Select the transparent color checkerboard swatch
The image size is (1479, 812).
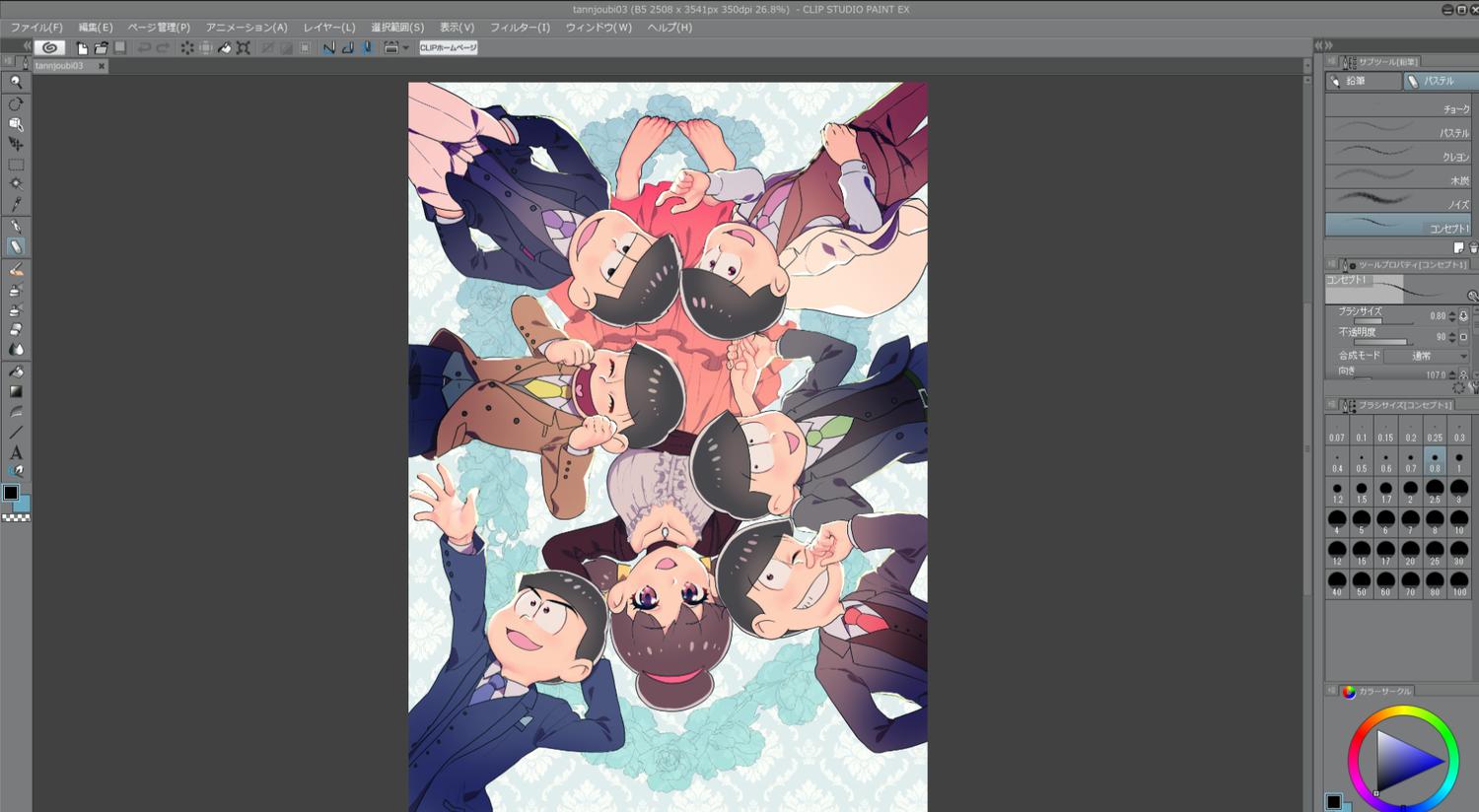click(x=16, y=516)
